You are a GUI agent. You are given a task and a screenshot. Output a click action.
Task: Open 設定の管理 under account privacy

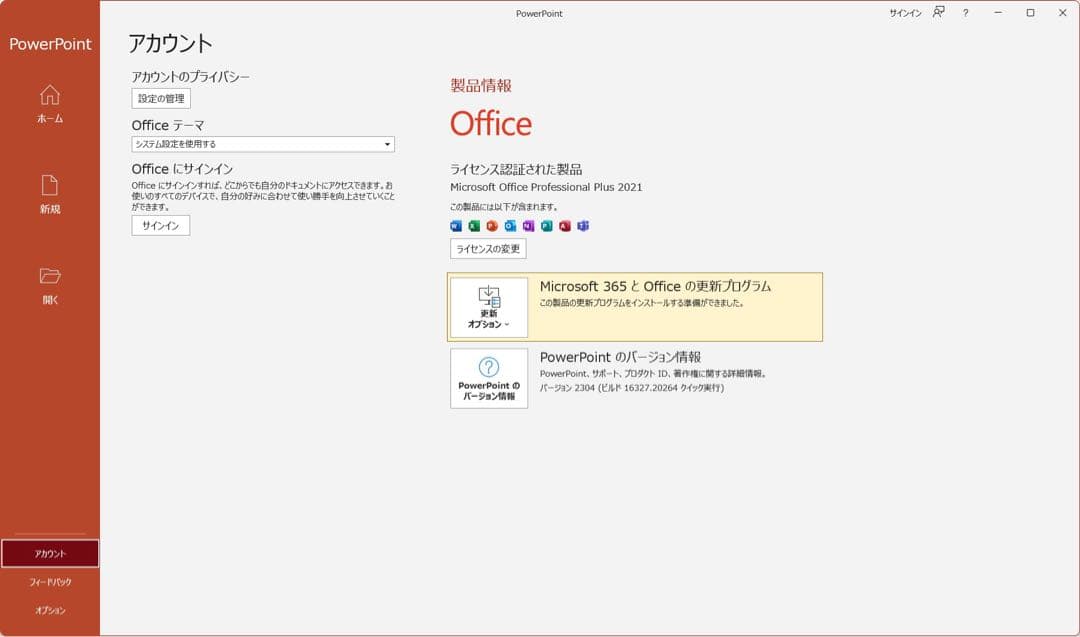pyautogui.click(x=160, y=98)
